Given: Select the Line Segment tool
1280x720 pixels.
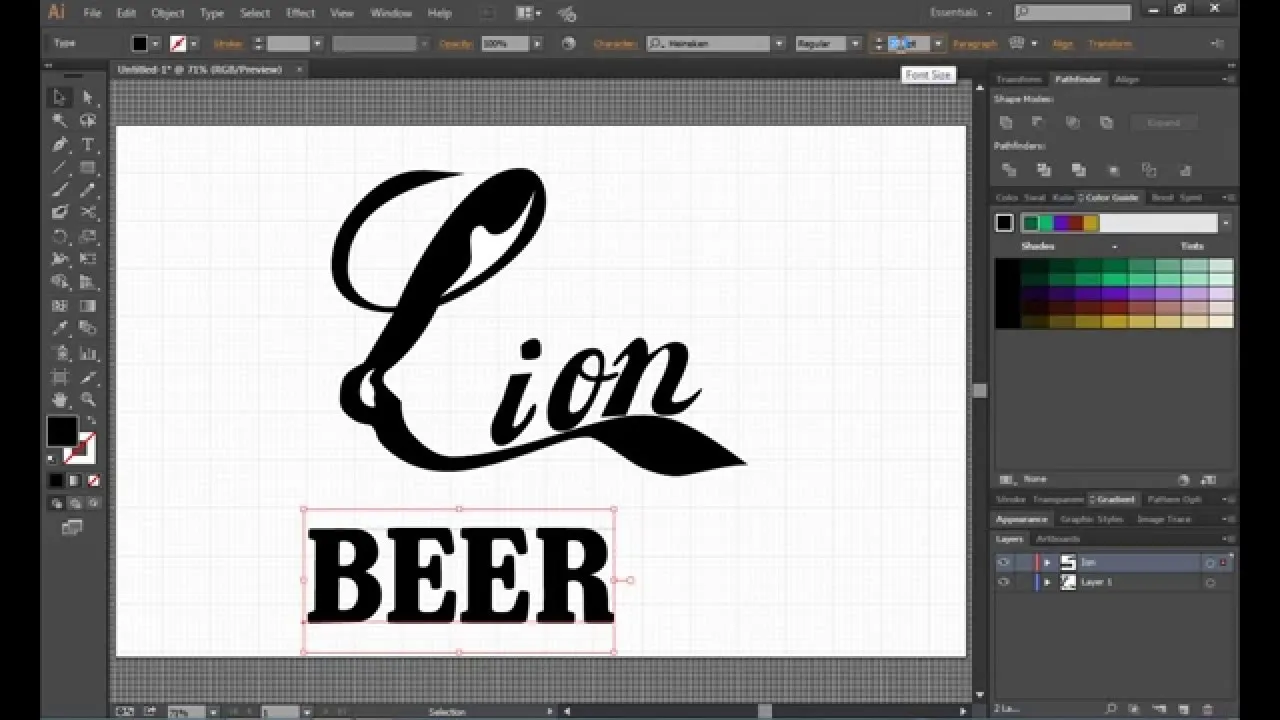Looking at the screenshot, I should point(59,167).
